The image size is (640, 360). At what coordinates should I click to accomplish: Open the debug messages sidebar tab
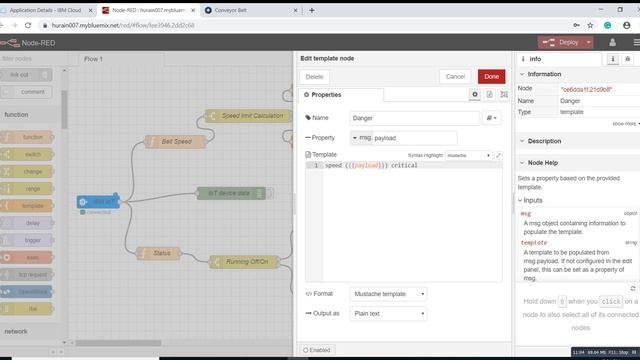(x=628, y=59)
